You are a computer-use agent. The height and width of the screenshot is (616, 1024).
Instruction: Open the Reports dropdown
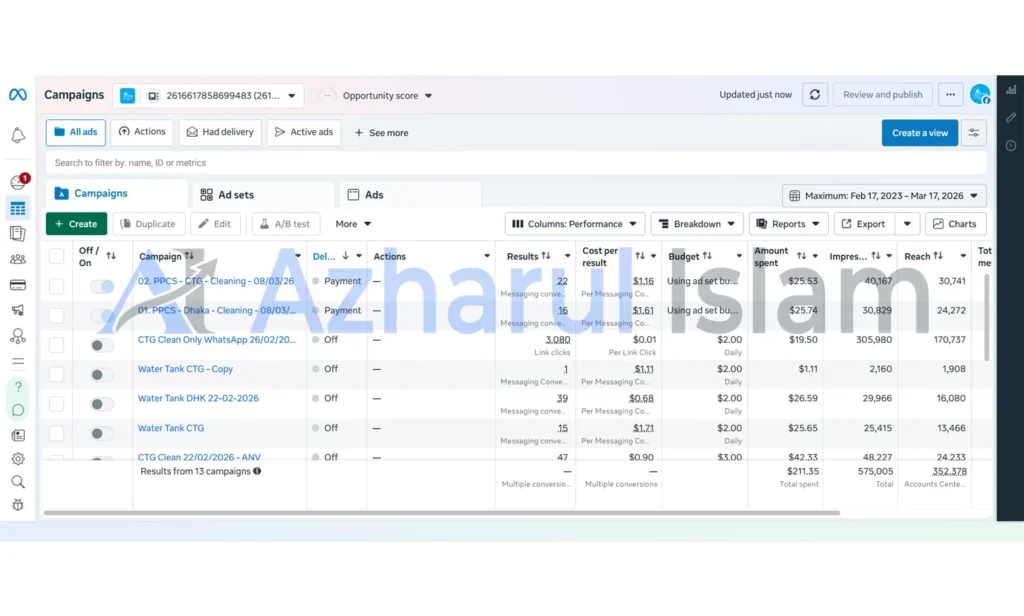788,224
